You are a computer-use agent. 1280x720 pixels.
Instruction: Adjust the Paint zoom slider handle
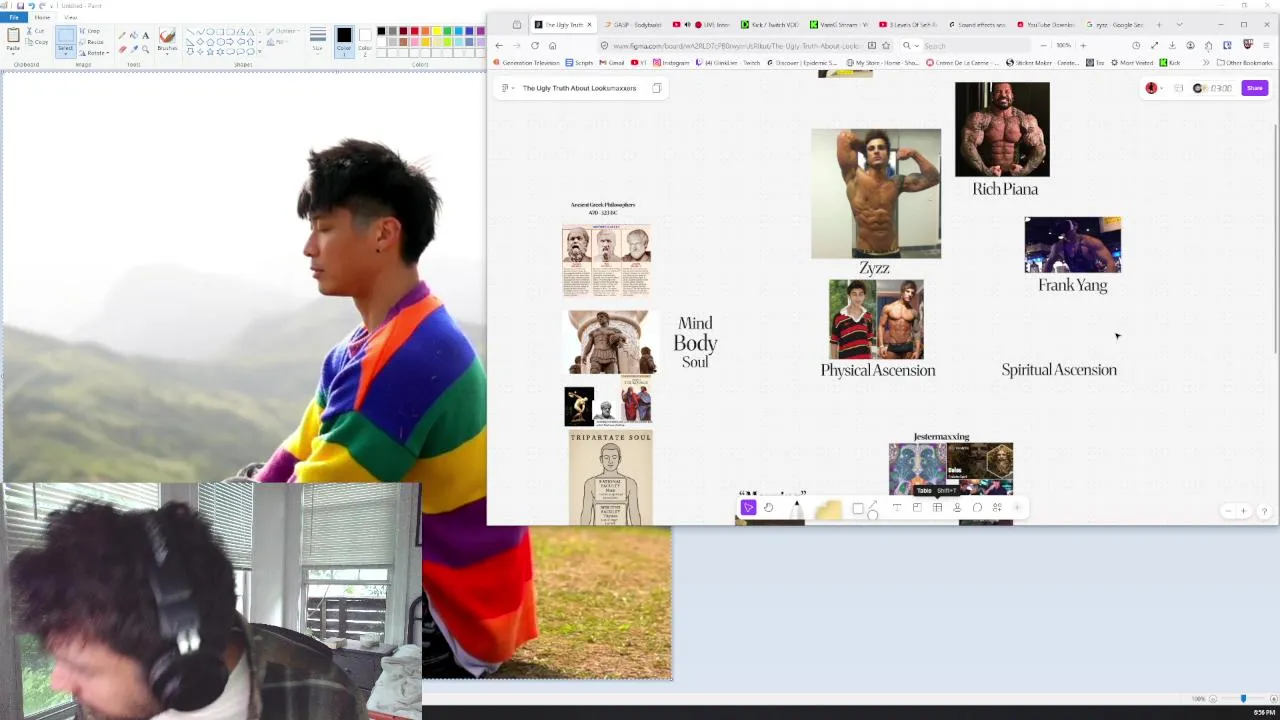click(x=1243, y=699)
